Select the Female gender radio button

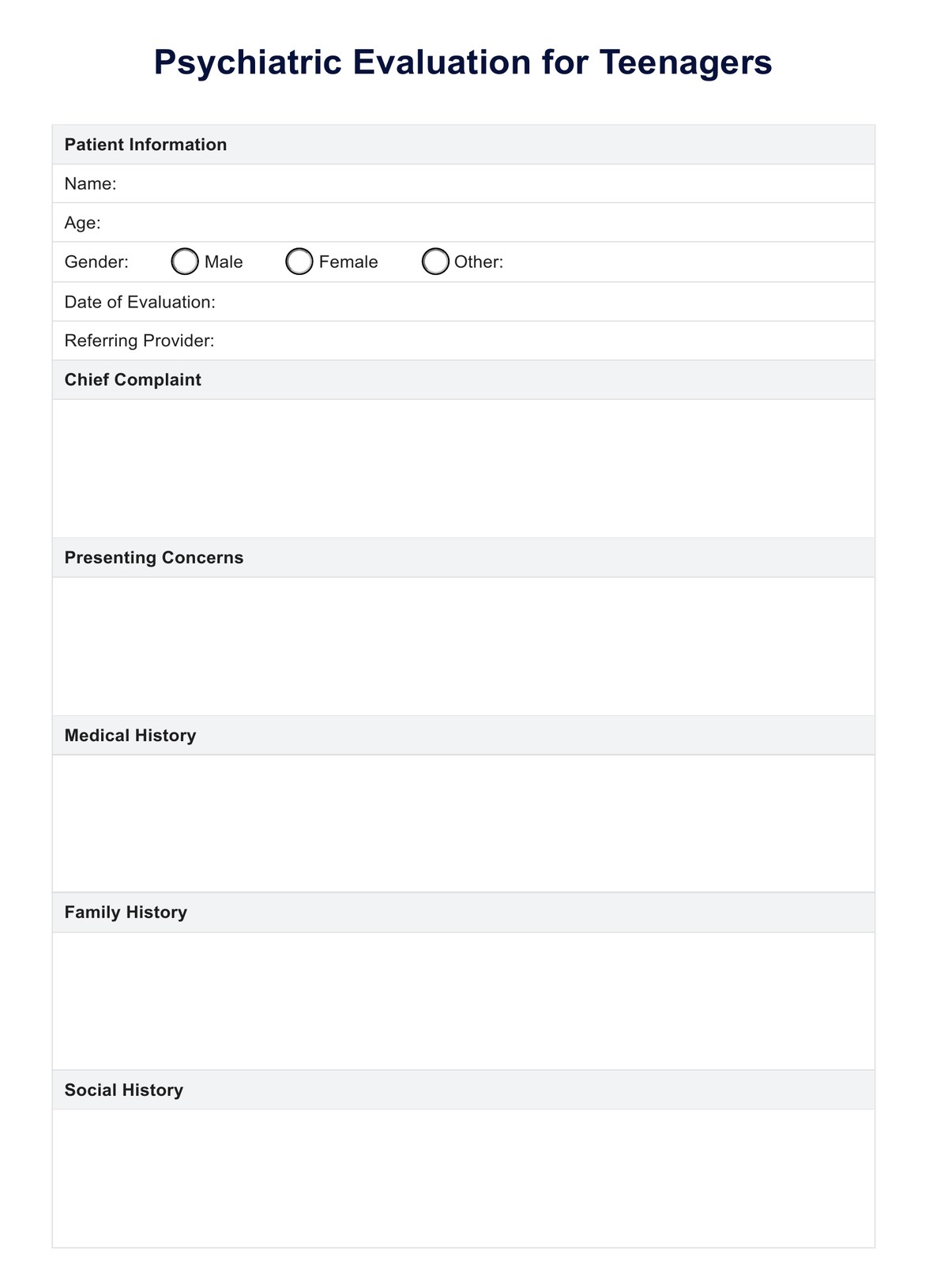click(x=299, y=262)
